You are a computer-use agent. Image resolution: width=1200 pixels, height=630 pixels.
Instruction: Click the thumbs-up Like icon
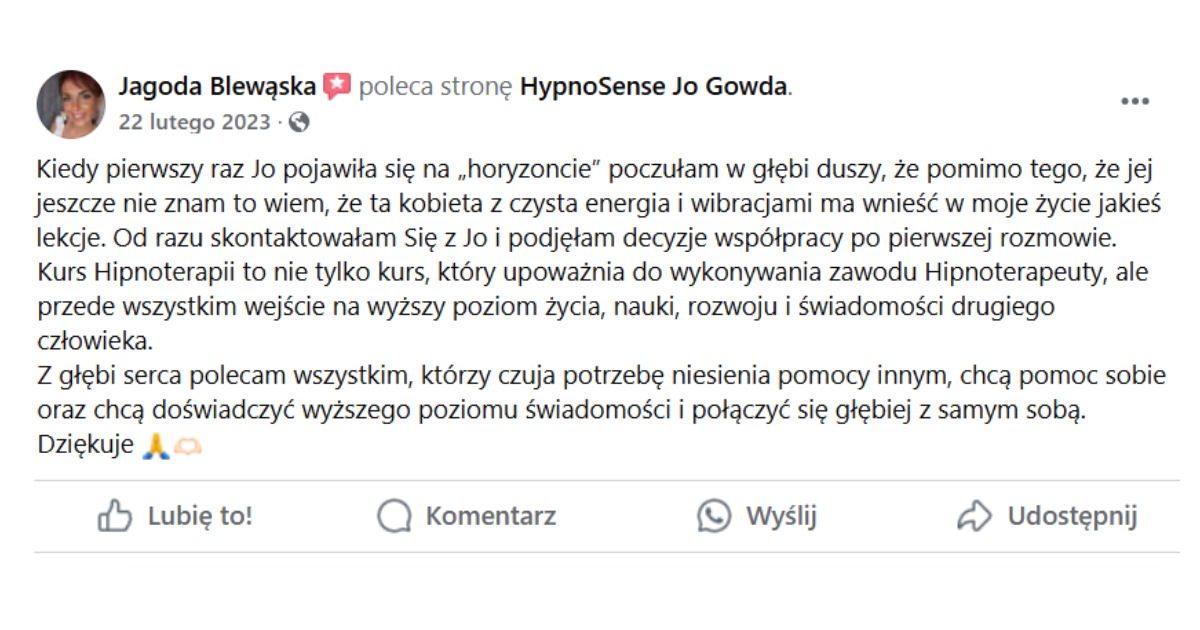tap(115, 516)
